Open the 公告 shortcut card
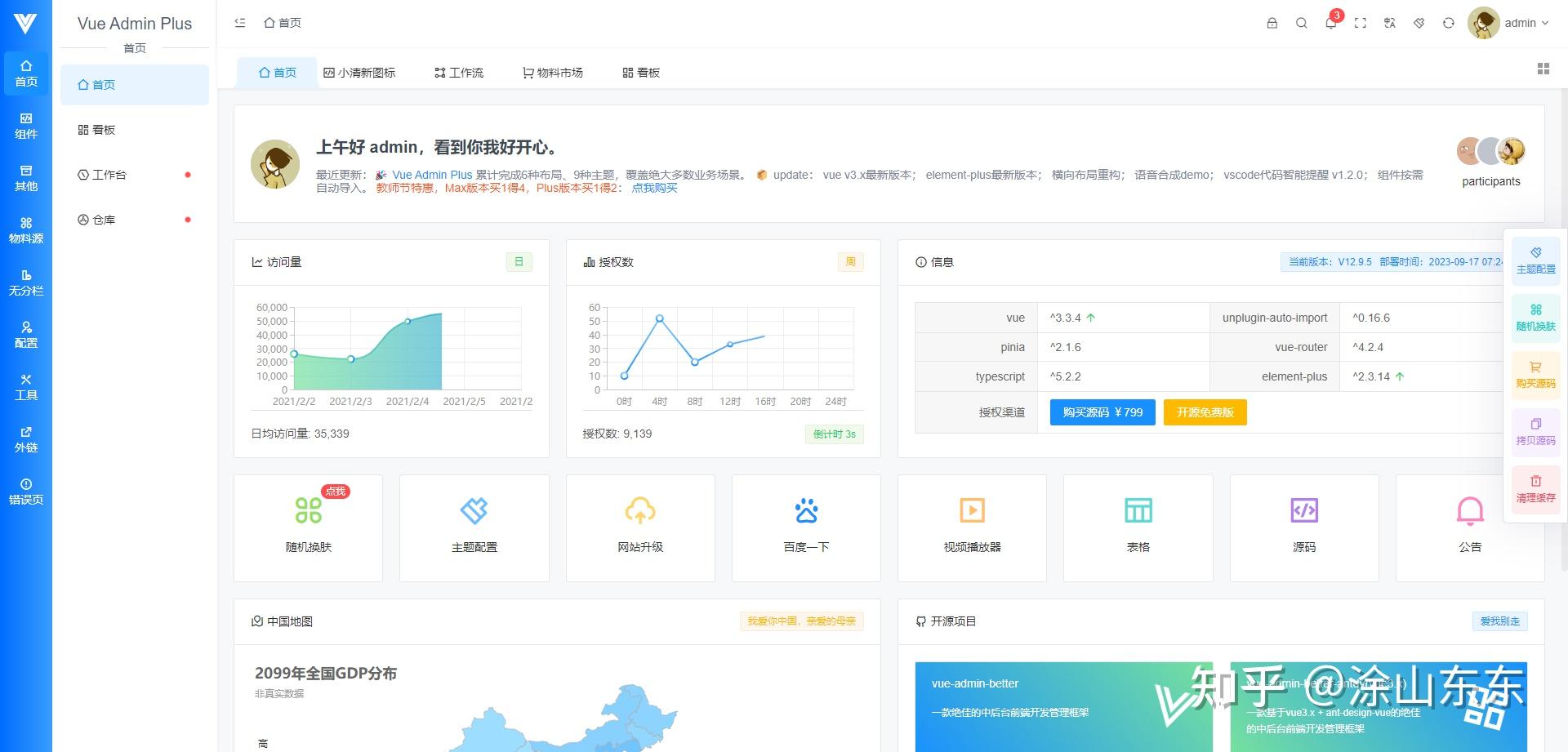 [1470, 528]
